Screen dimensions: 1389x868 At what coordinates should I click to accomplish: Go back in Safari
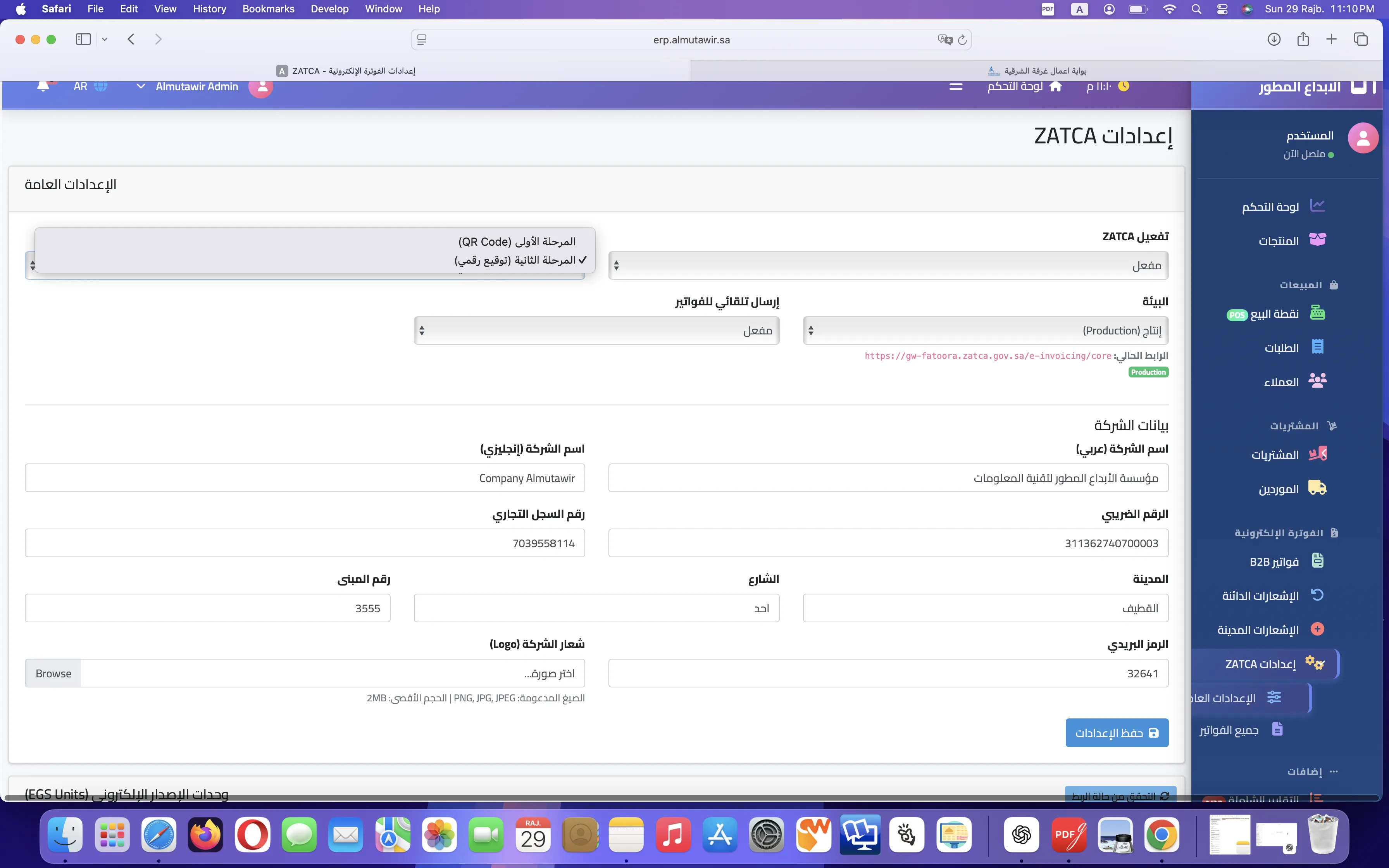click(131, 39)
